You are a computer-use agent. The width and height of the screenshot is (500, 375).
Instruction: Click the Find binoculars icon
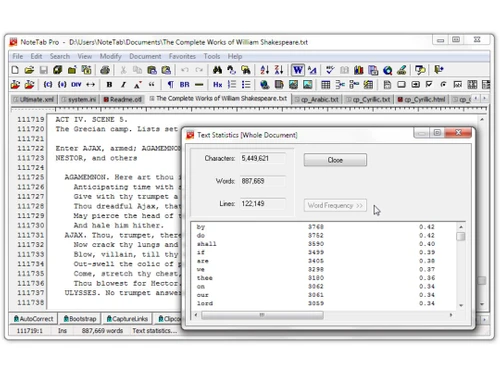coord(217,70)
